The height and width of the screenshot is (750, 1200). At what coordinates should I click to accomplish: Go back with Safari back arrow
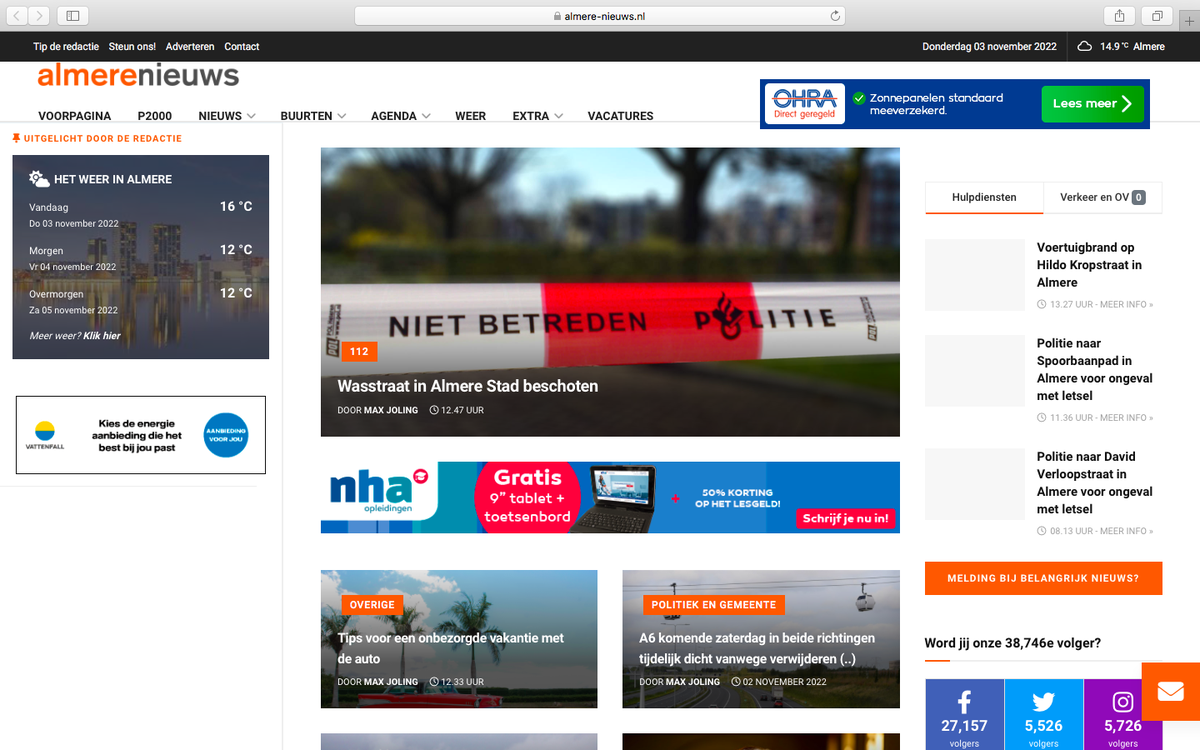click(19, 15)
